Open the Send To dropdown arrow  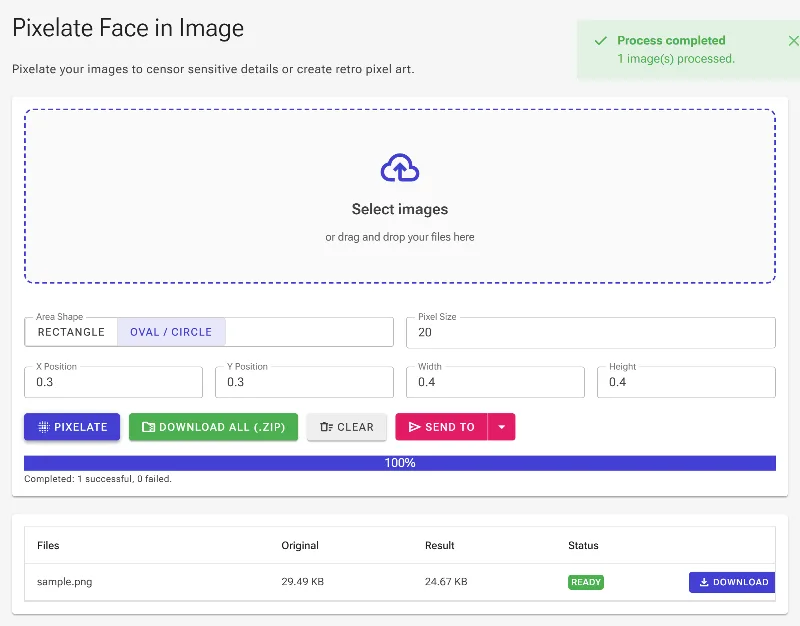pyautogui.click(x=502, y=427)
